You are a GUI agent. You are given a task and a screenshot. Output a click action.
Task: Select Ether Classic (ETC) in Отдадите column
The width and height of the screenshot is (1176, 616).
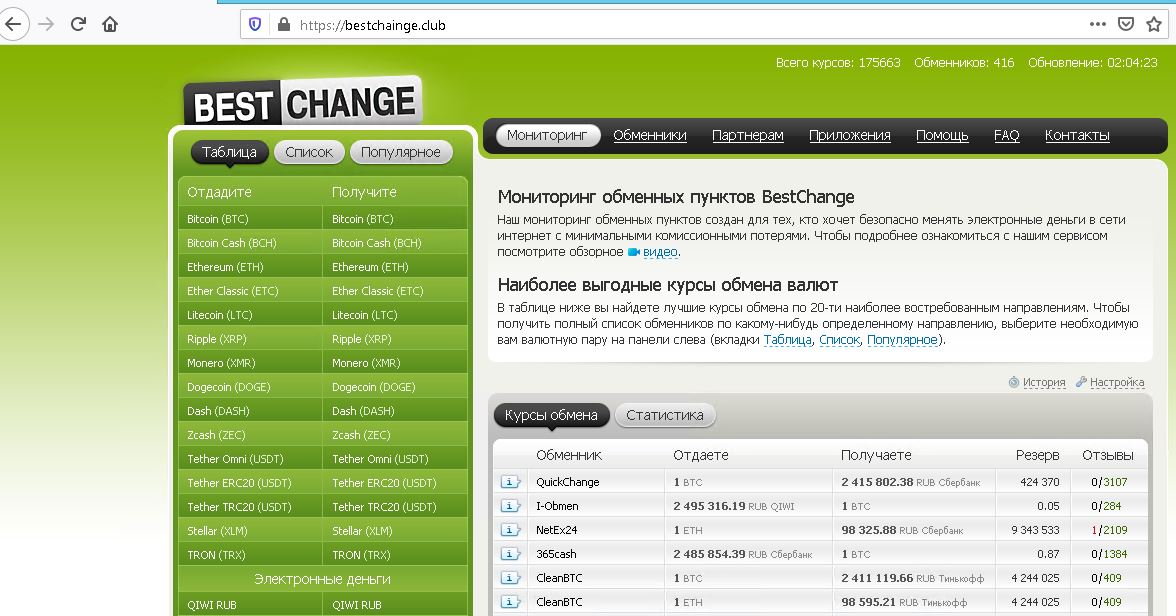(x=250, y=291)
